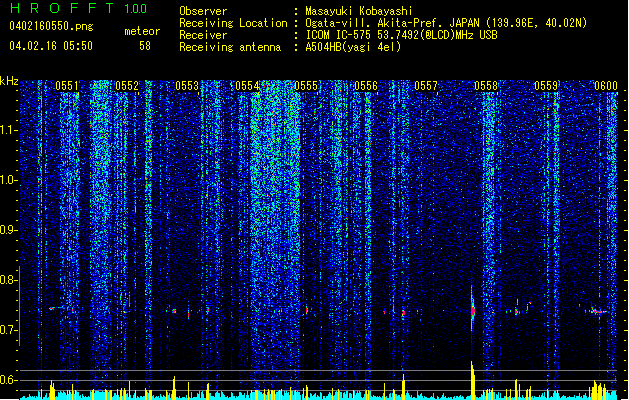Viewport: 629px width, 400px height.
Task: Click the 0553 time marker
Action: pos(187,86)
